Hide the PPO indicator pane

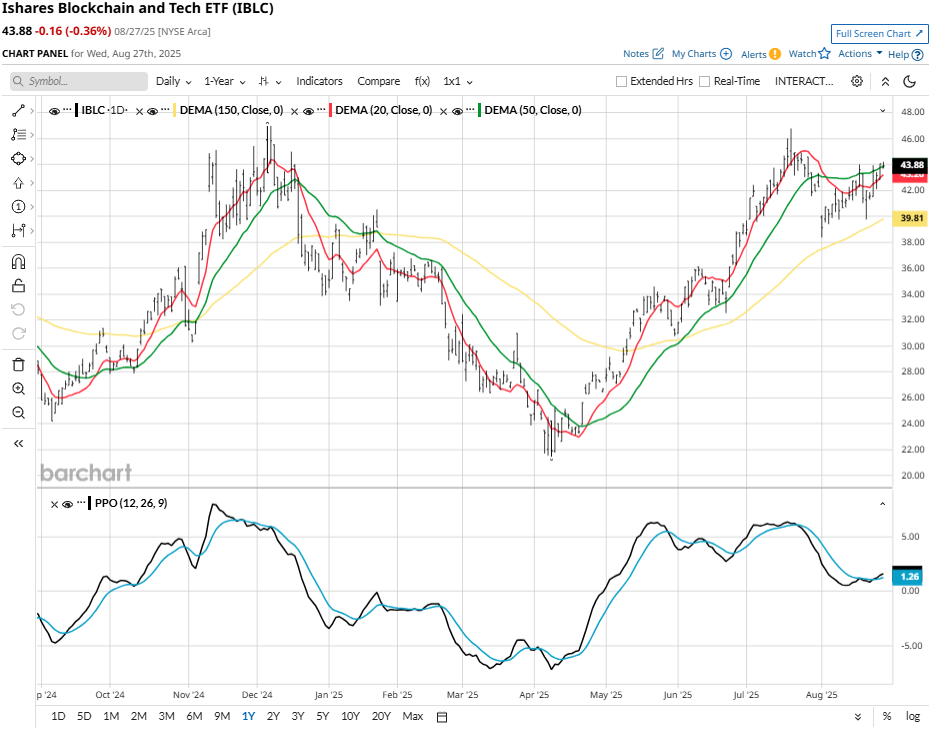(x=67, y=505)
